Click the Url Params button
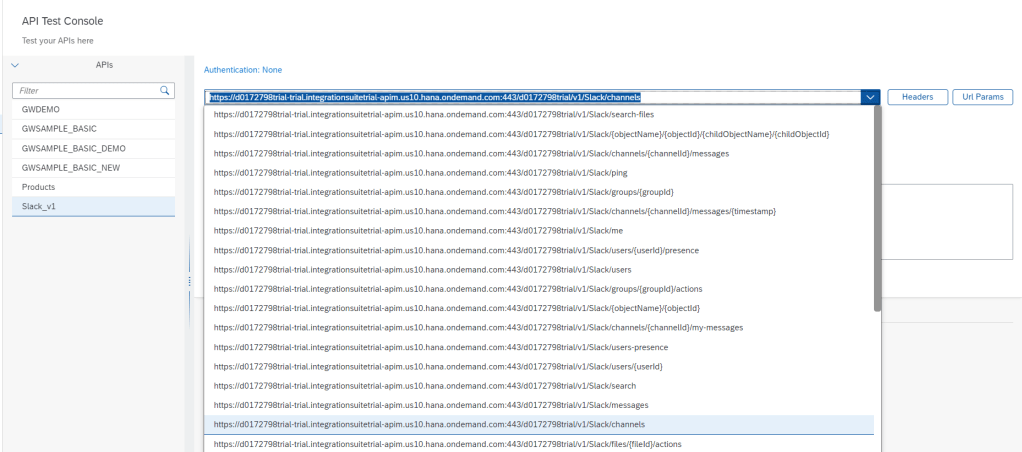This screenshot has height=452, width=1022. click(982, 97)
